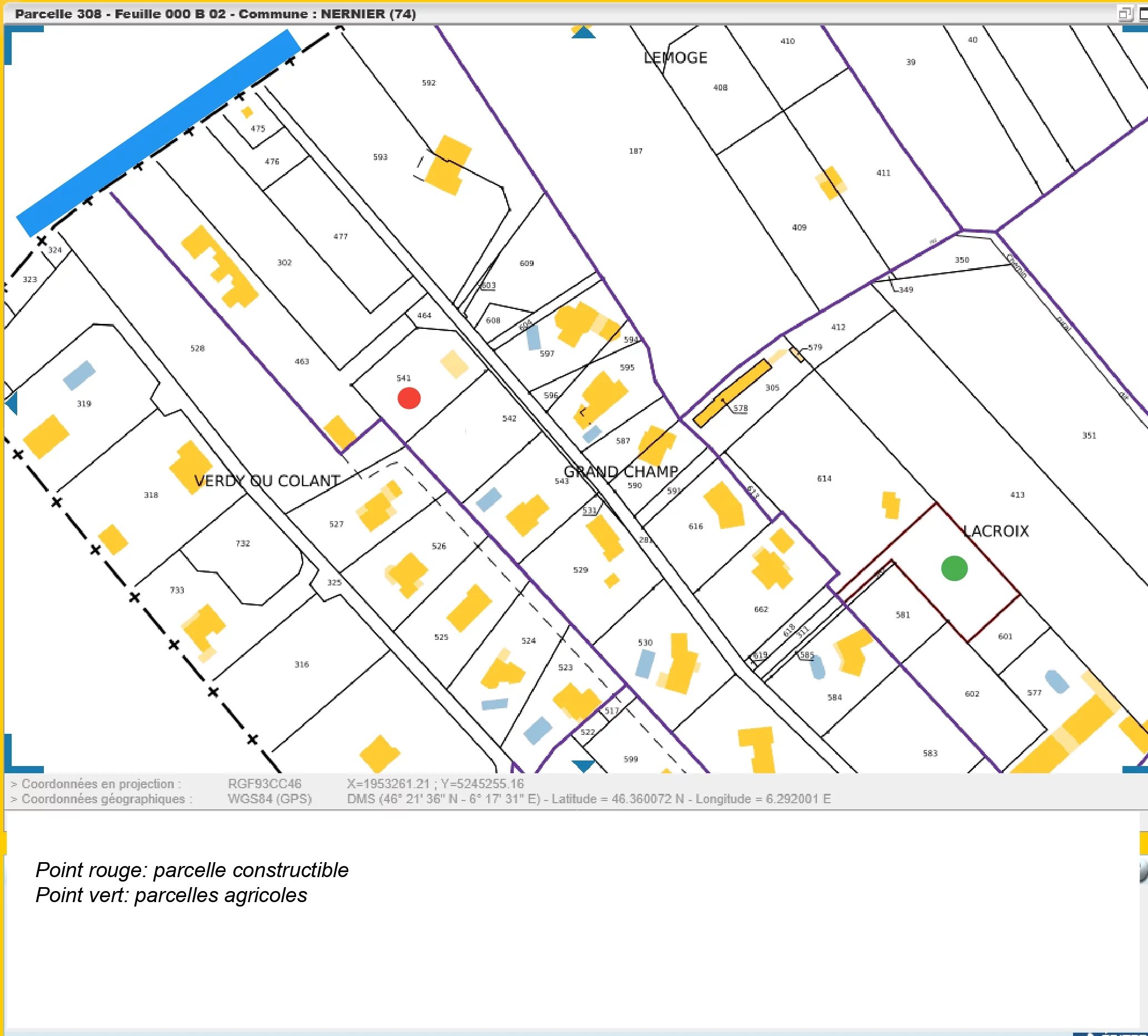Click the large blue diagonal rectangle

(x=158, y=133)
